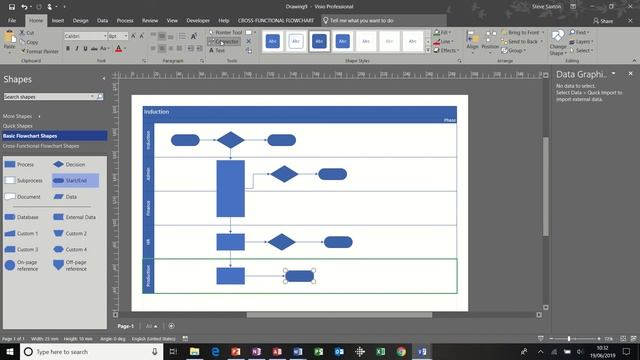Click the Position button

[x=490, y=42]
